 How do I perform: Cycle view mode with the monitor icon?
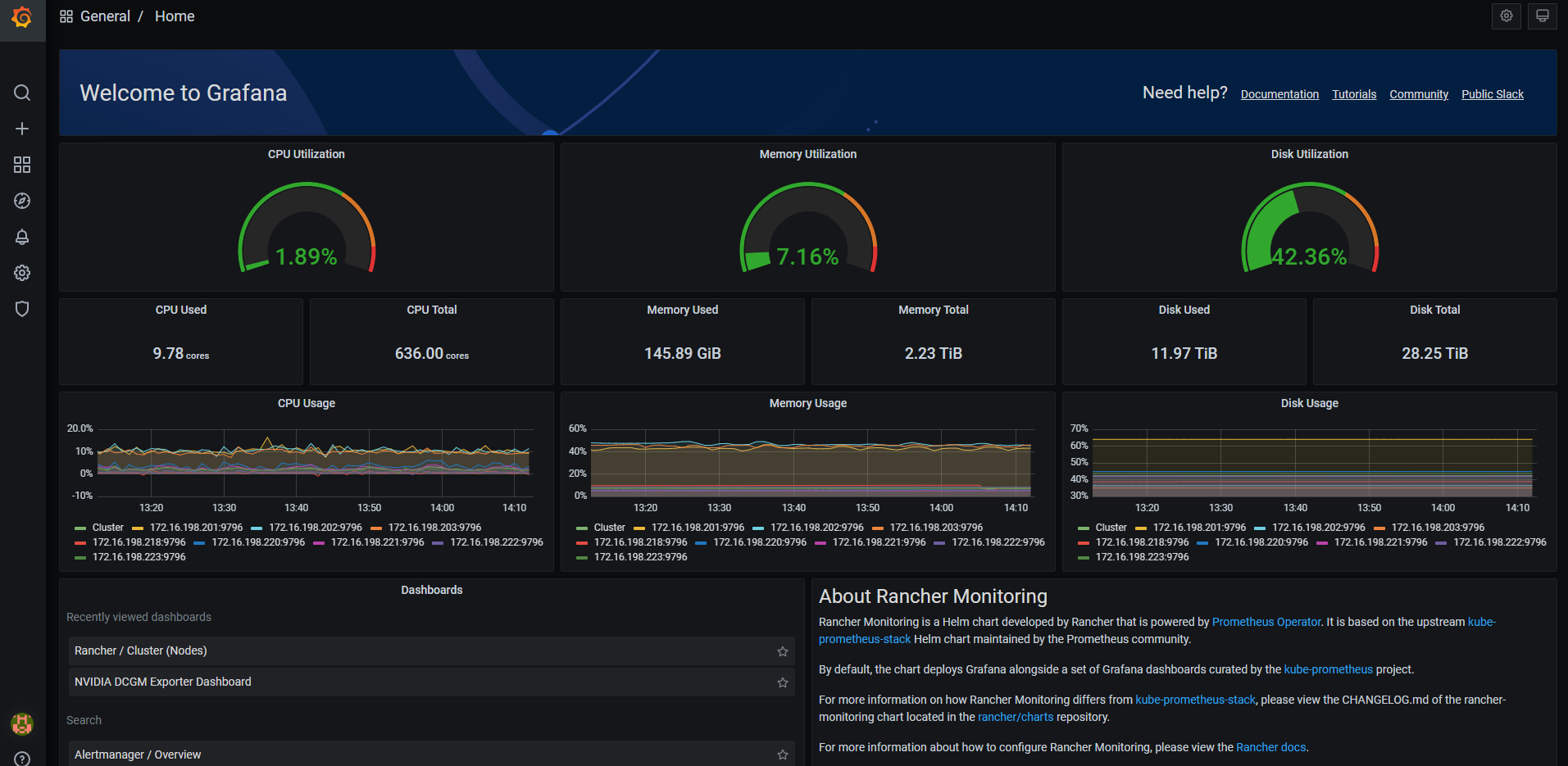pyautogui.click(x=1543, y=16)
